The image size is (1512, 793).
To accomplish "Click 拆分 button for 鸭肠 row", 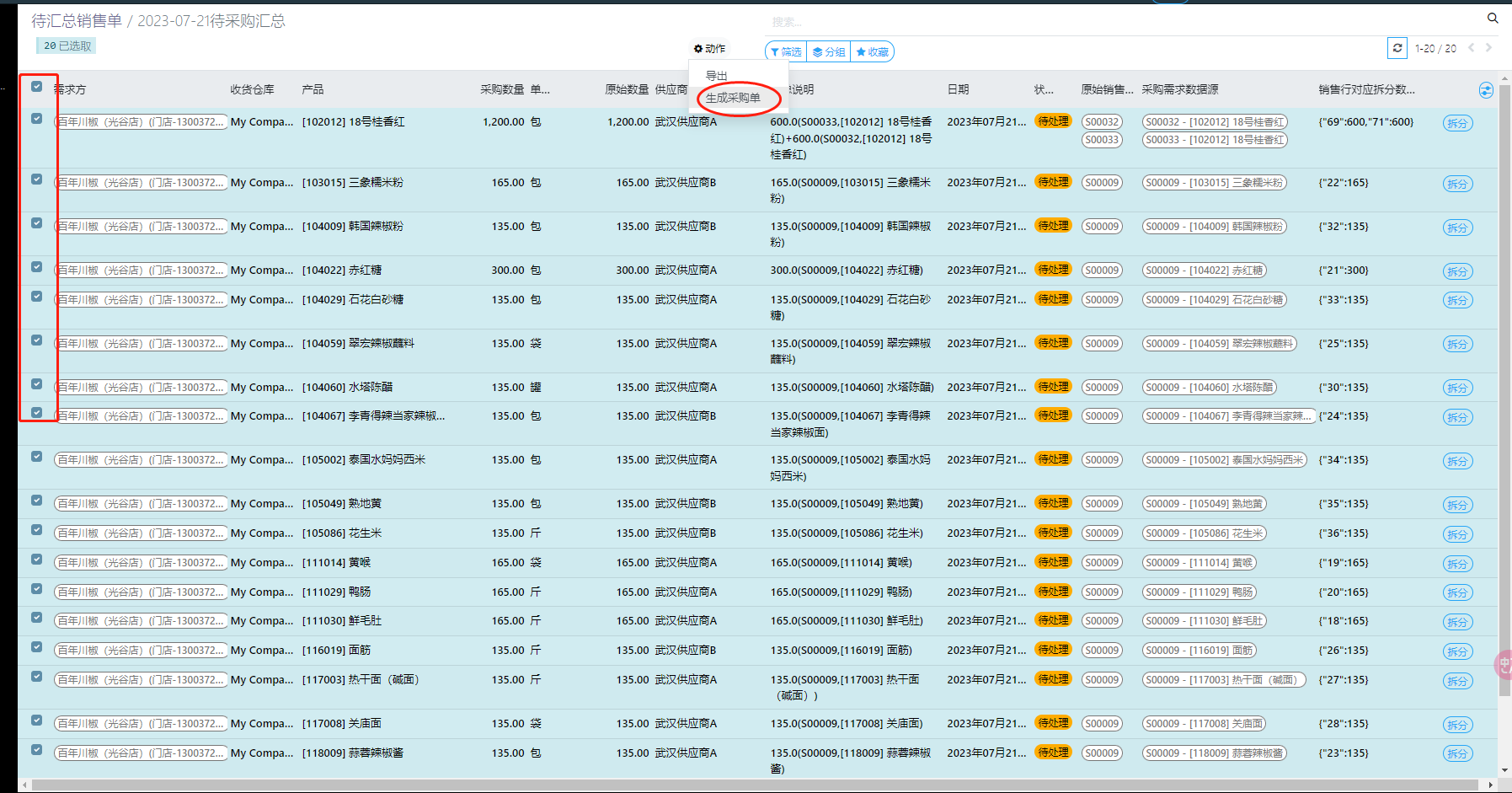I will tap(1457, 593).
